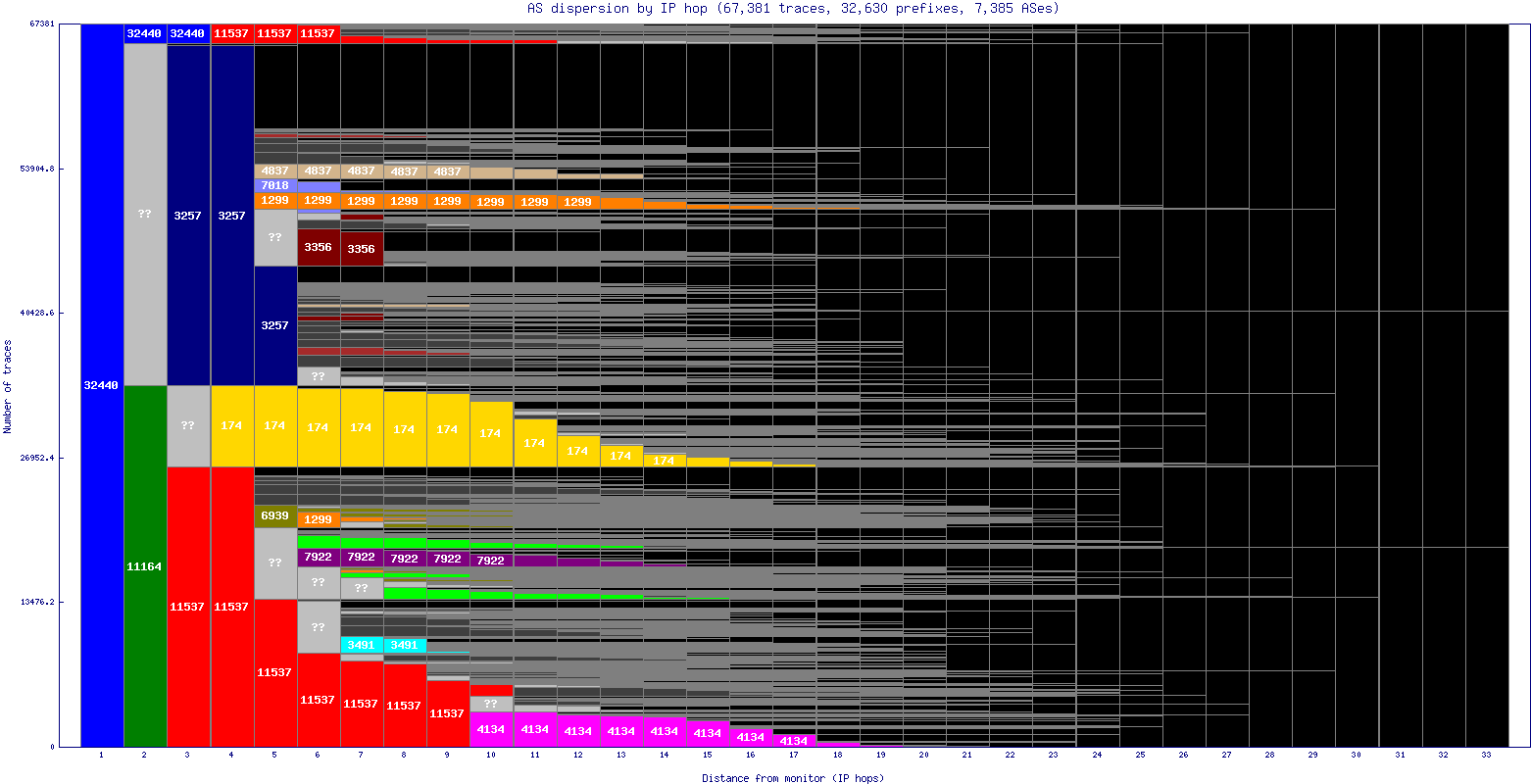This screenshot has height=784, width=1531.
Task: Select the 53904.8 y-axis tick value
Action: 38,169
